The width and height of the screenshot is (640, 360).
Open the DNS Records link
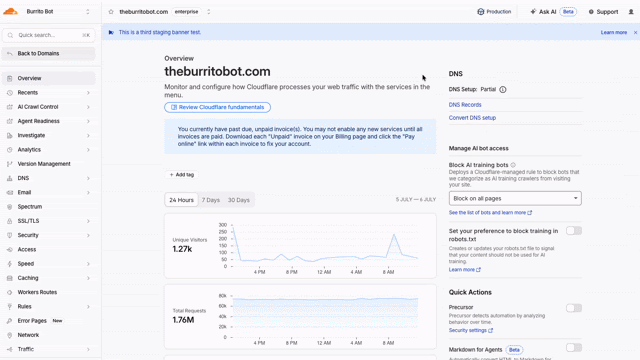point(465,105)
